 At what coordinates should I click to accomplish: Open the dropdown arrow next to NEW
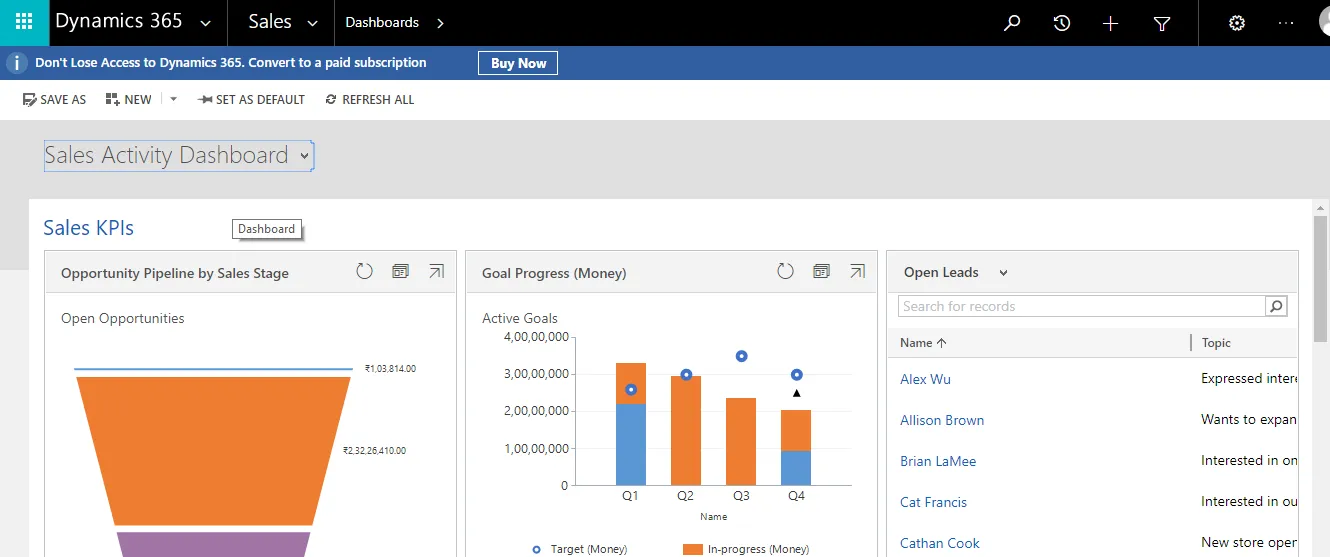[x=173, y=99]
